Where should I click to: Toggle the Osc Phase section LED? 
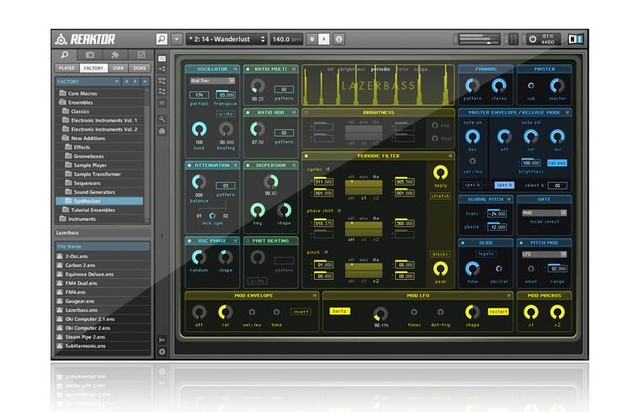tap(189, 241)
